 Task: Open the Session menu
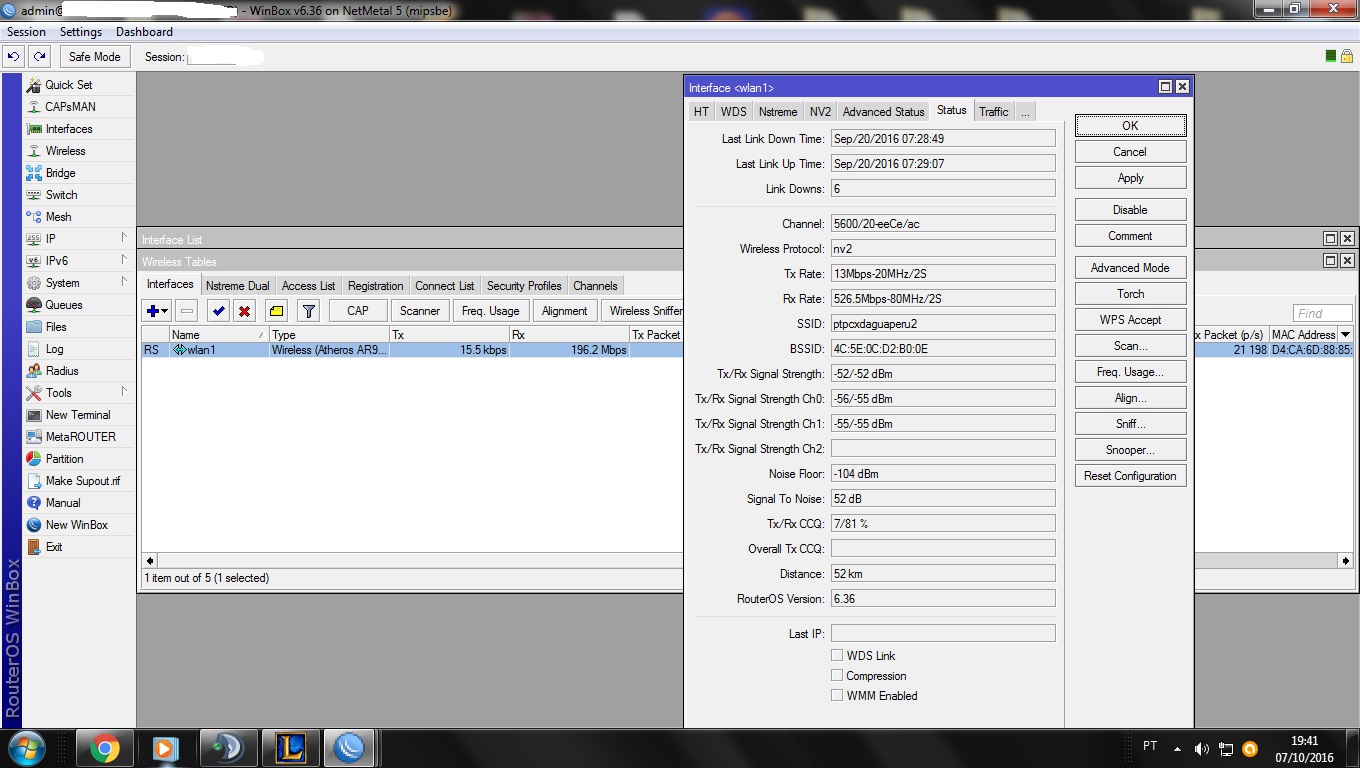point(26,32)
